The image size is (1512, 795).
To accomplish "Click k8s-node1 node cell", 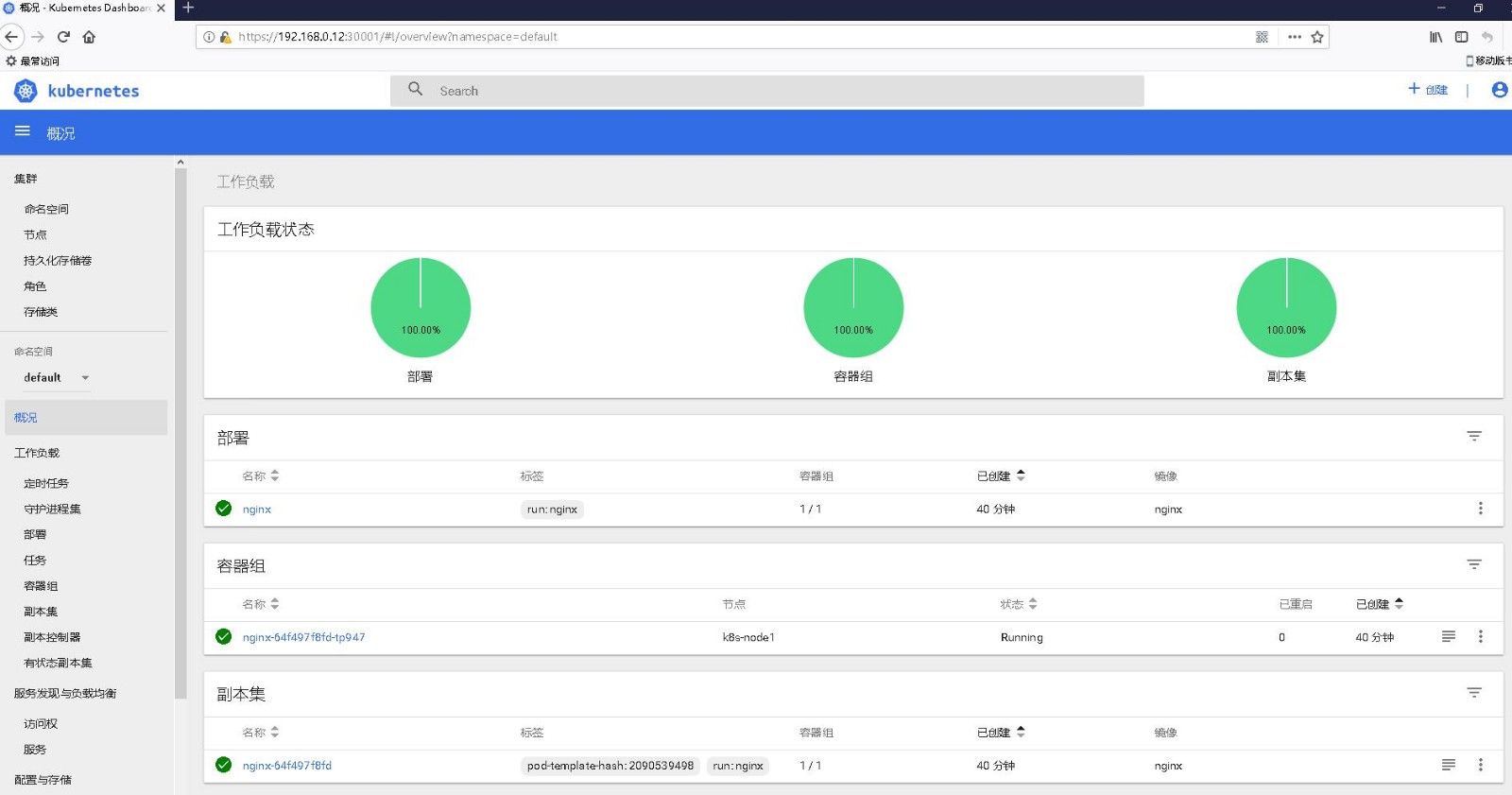I will tap(748, 637).
